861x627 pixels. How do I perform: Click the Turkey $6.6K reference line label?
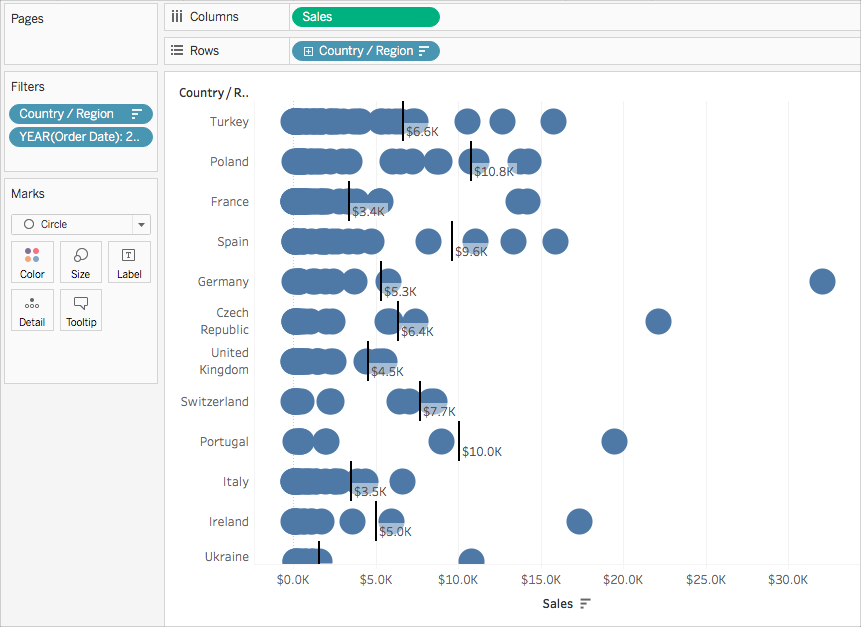pos(422,132)
